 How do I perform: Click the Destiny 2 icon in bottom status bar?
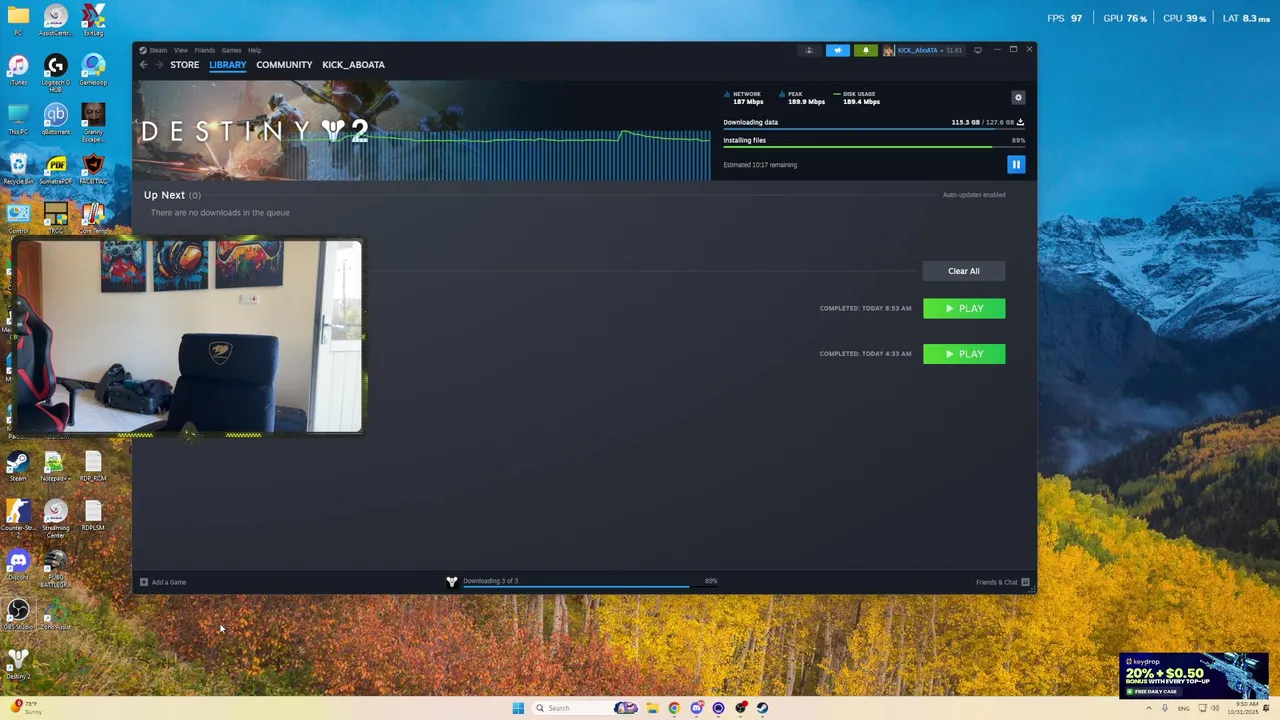coord(452,582)
